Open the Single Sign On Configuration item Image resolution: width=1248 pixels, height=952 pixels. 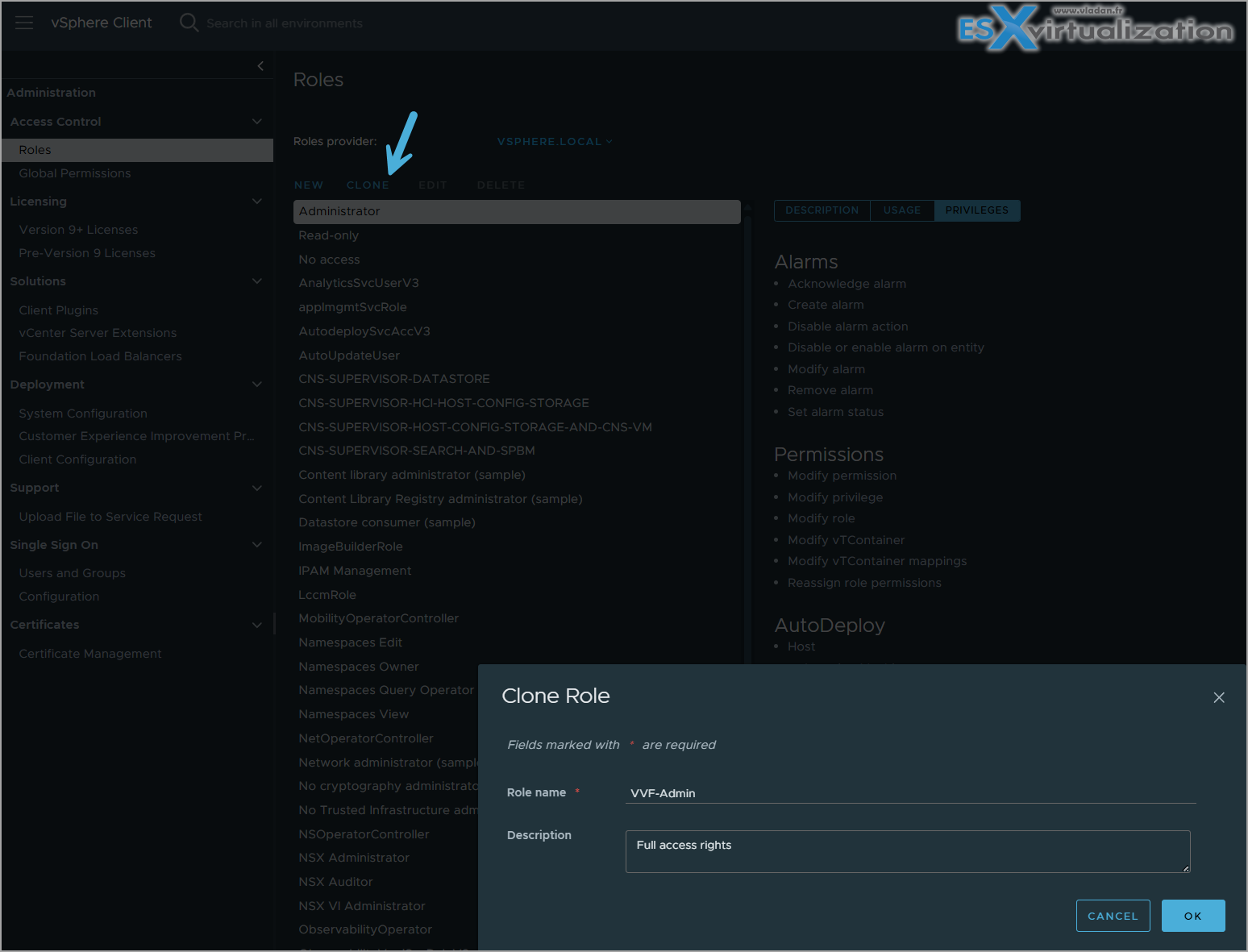point(60,597)
